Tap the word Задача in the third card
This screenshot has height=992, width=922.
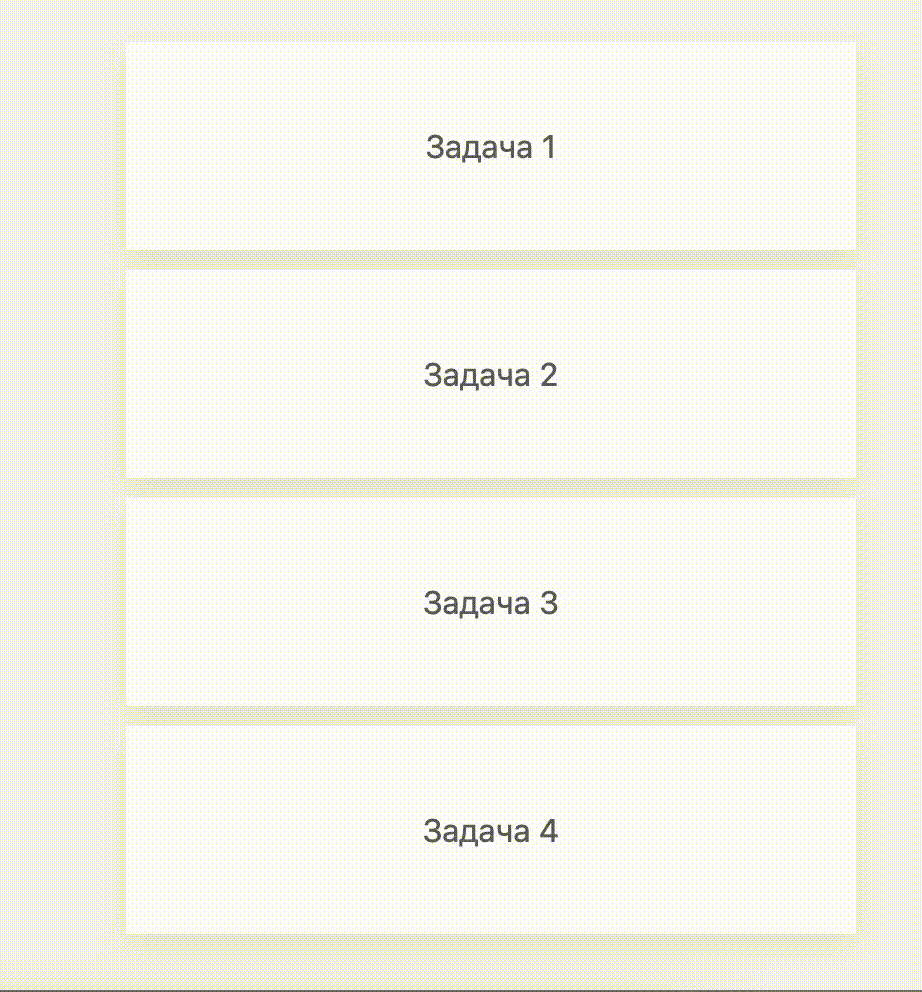coord(477,603)
